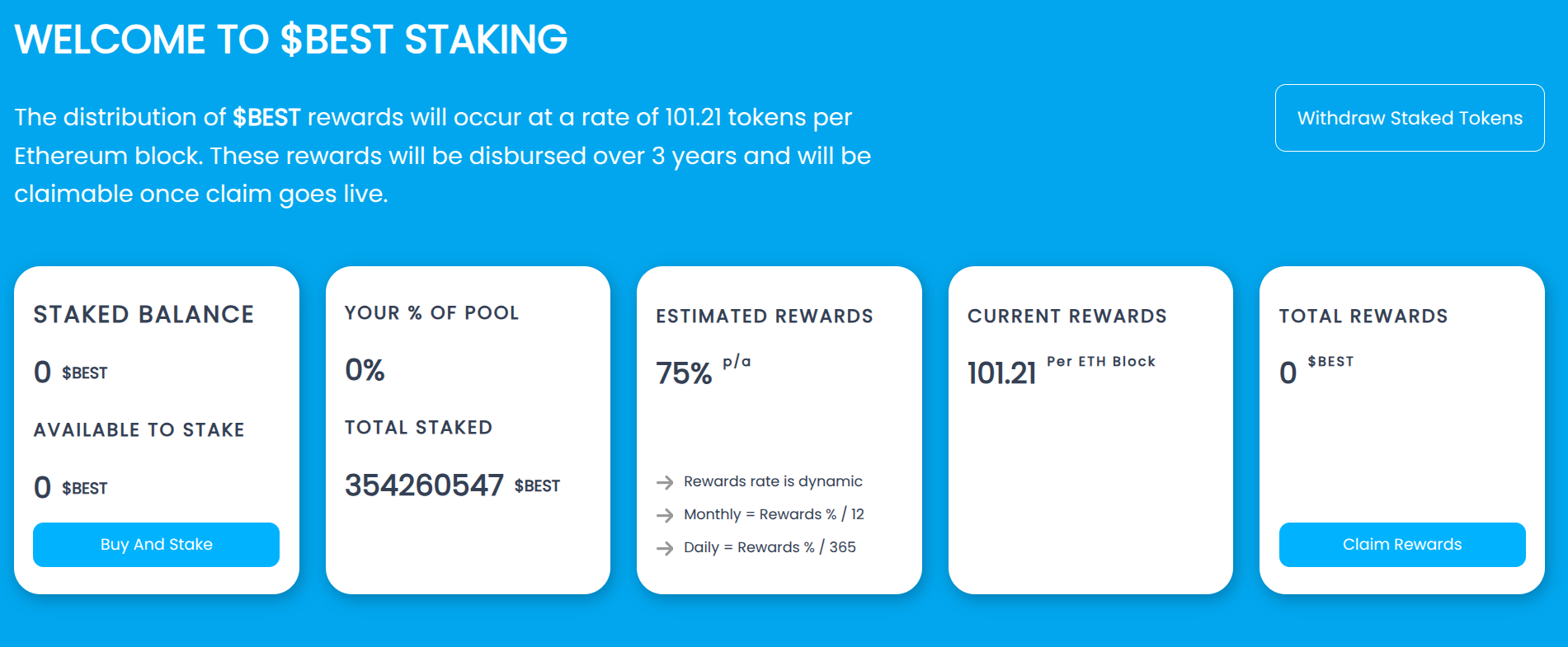Click the $BEST label in Total Rewards card
Image resolution: width=1568 pixels, height=647 pixels.
click(1331, 361)
